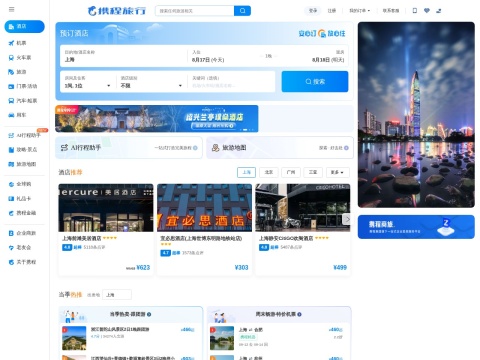Select the 上海 city tab in hotel recommendations

coord(246,172)
